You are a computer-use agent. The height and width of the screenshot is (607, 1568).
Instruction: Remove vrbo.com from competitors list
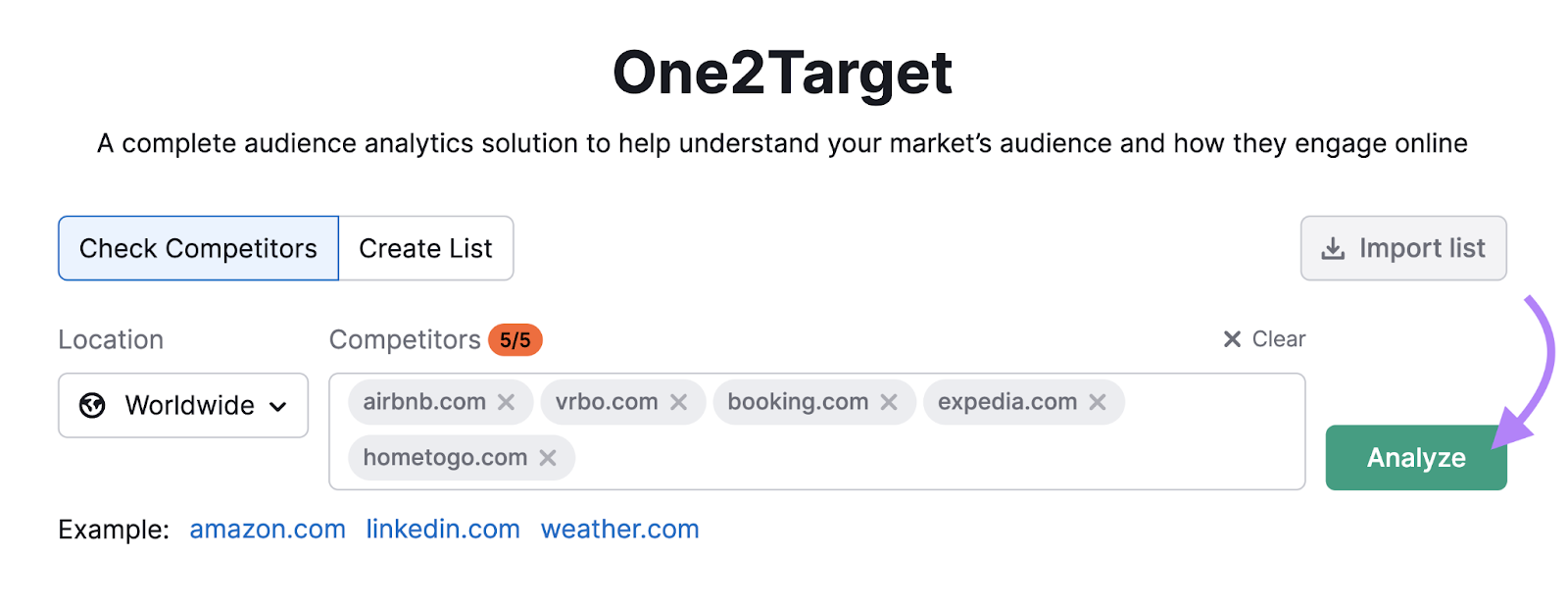(680, 401)
